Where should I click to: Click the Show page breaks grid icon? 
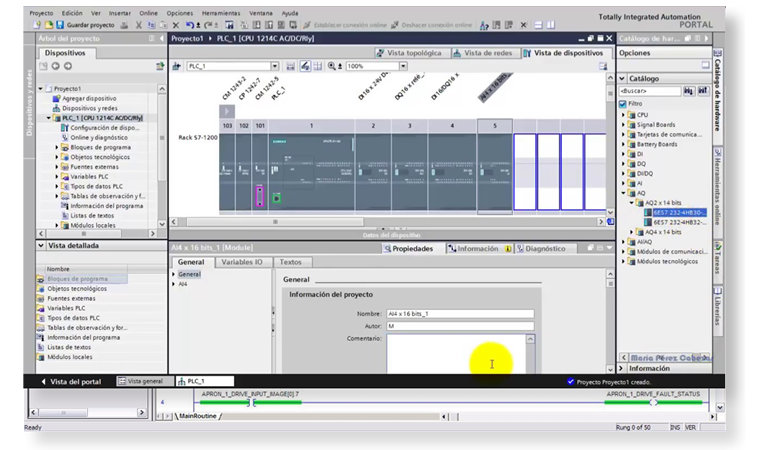coord(318,66)
